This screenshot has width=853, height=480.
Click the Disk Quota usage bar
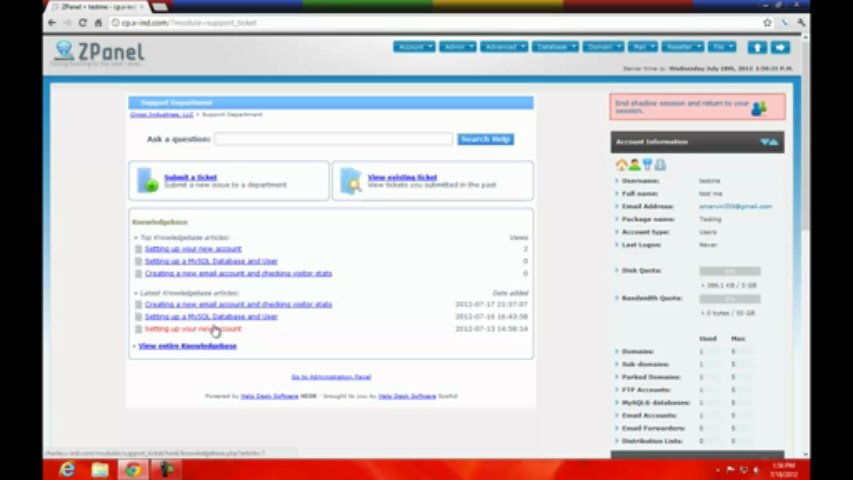point(729,271)
